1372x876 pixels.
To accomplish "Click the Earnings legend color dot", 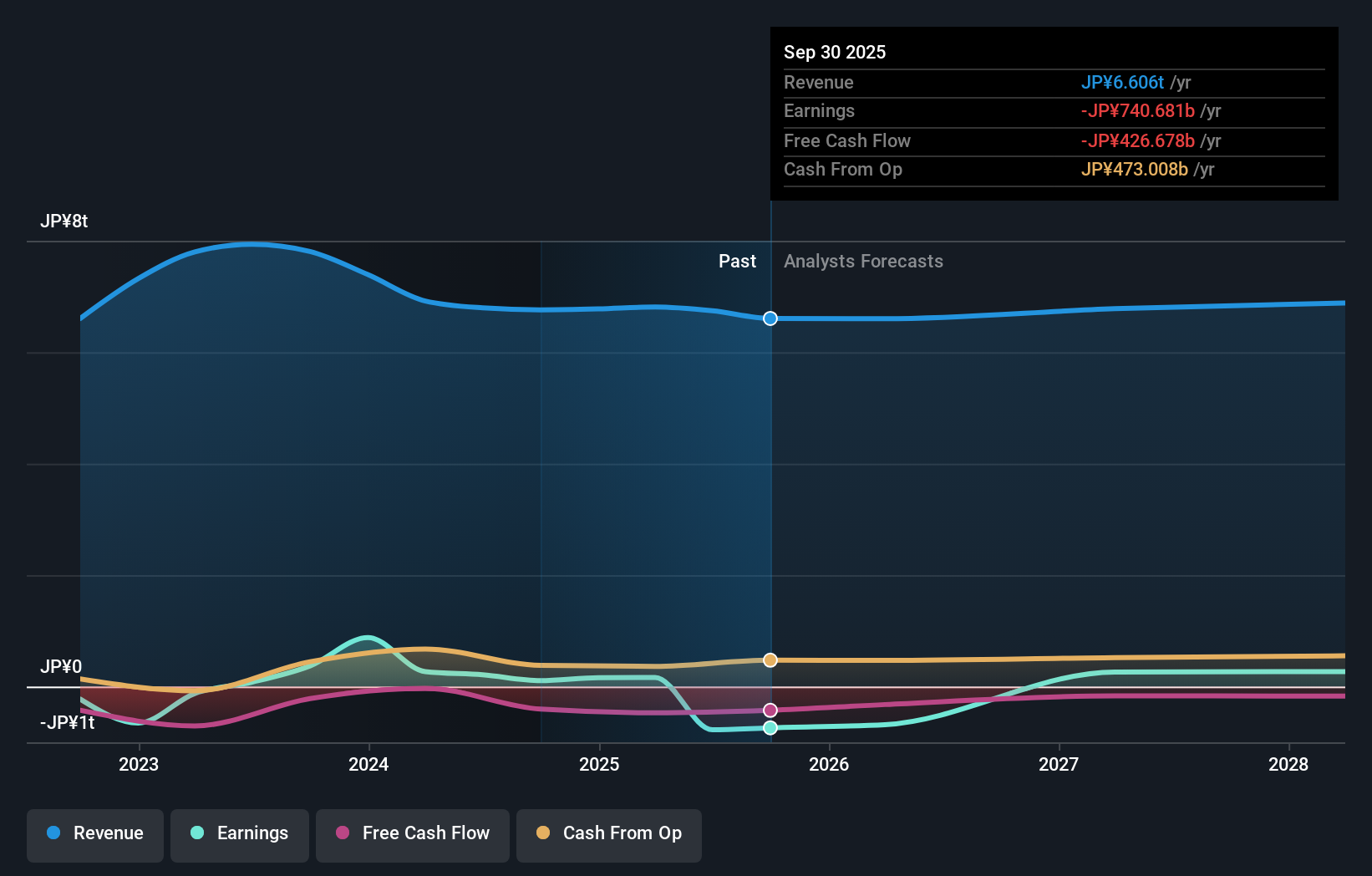I will pyautogui.click(x=196, y=833).
